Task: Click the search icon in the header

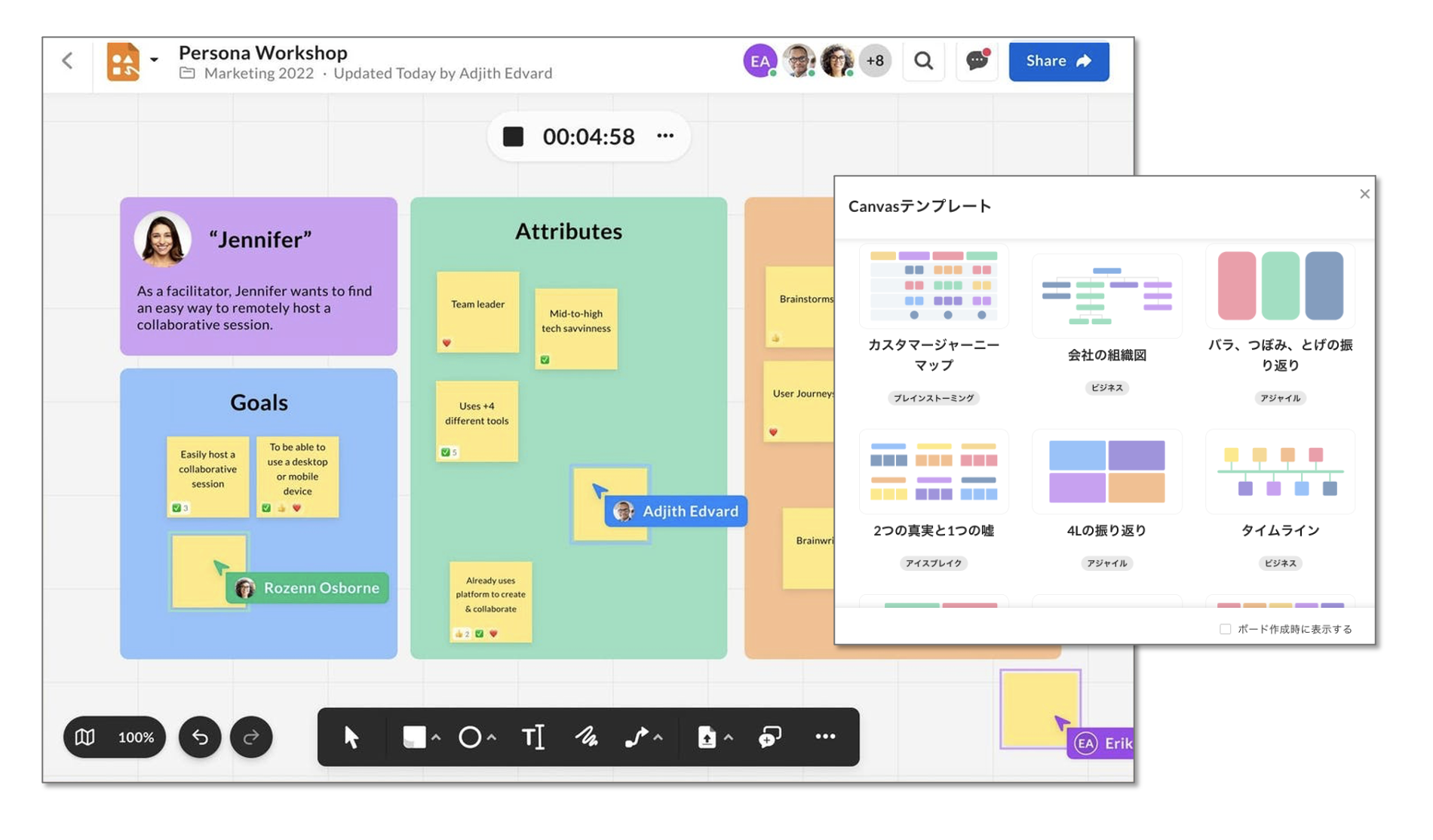Action: 923,61
